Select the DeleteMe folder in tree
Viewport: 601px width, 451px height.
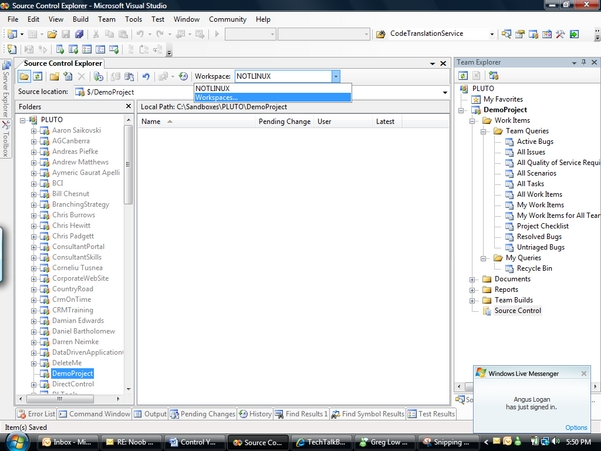point(67,363)
